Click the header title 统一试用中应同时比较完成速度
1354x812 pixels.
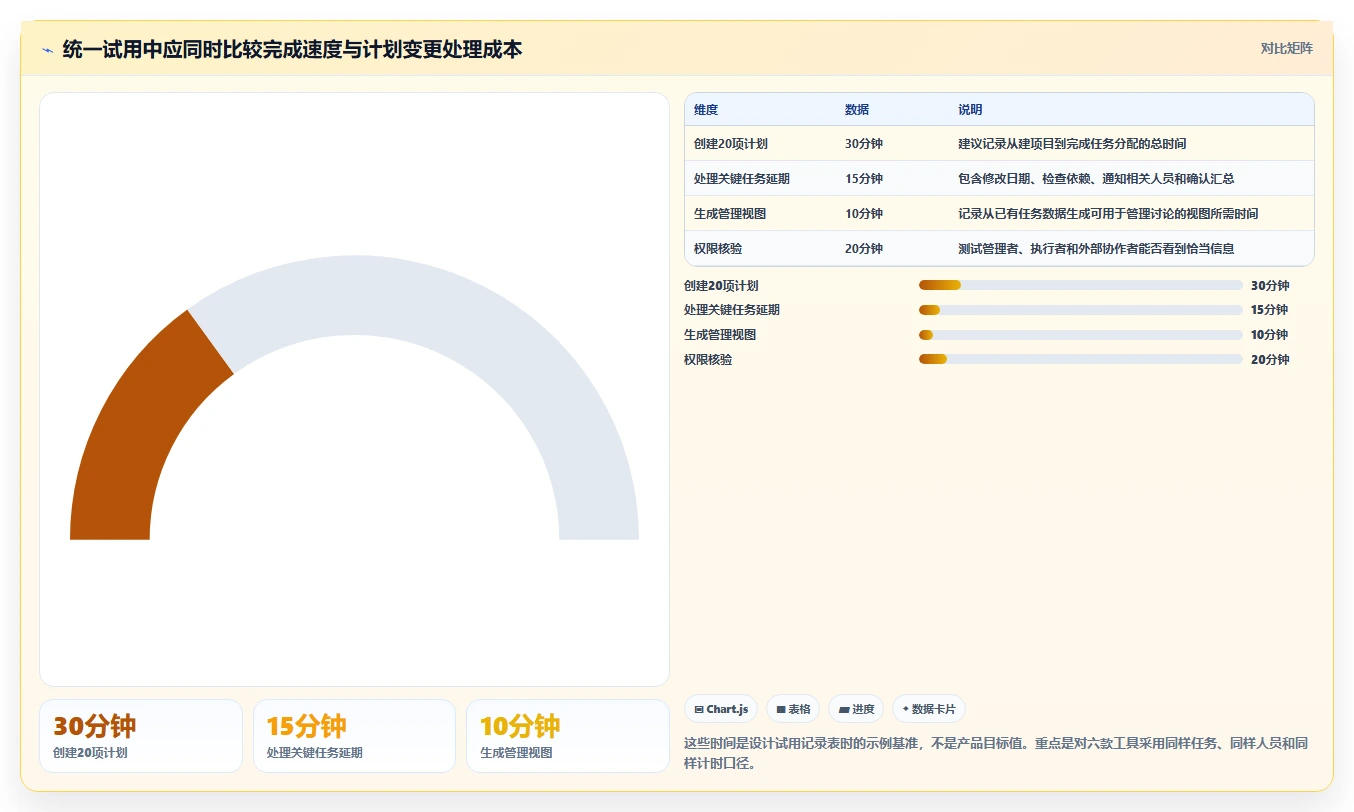tap(292, 49)
